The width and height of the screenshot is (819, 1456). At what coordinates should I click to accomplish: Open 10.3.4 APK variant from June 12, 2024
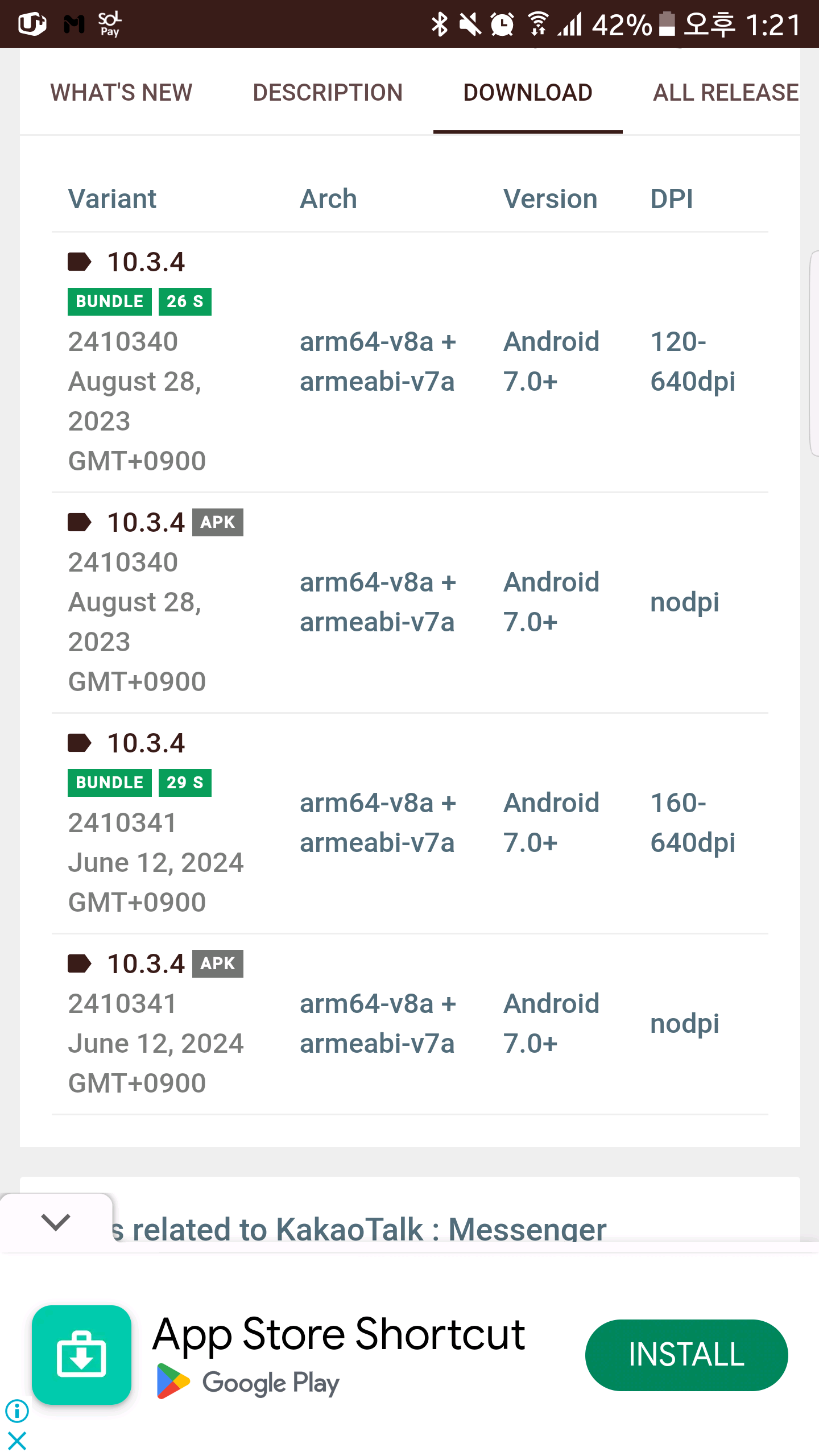[146, 963]
